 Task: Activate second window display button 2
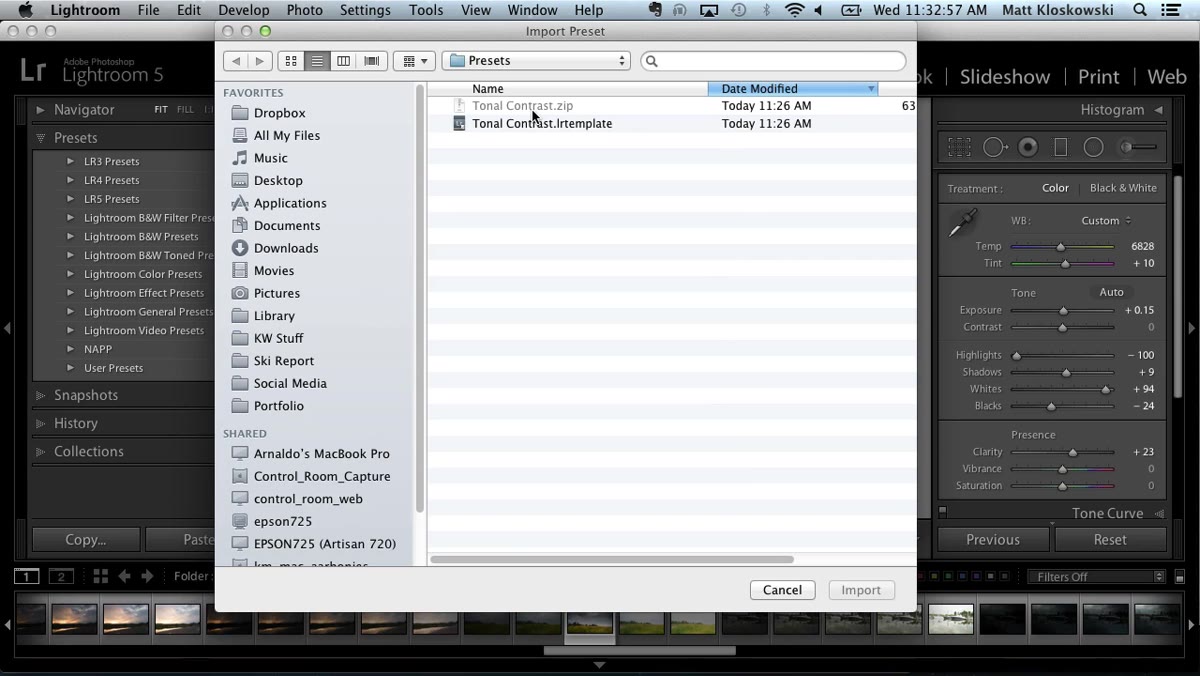pyautogui.click(x=62, y=576)
